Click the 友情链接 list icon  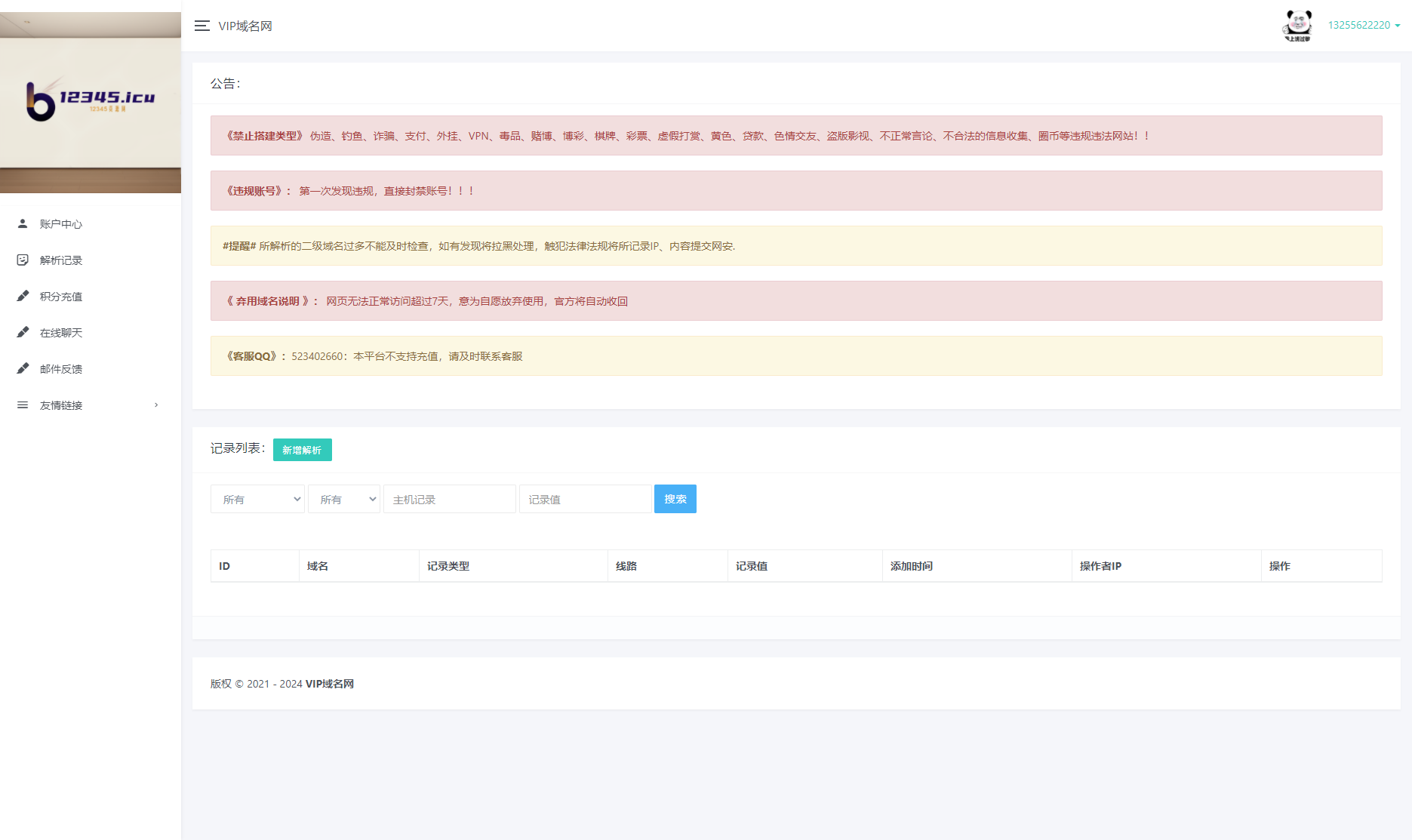(x=23, y=405)
